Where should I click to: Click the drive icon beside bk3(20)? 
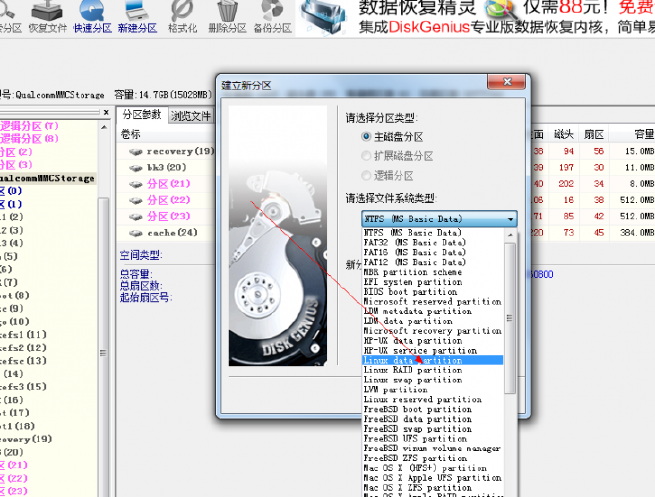(136, 168)
